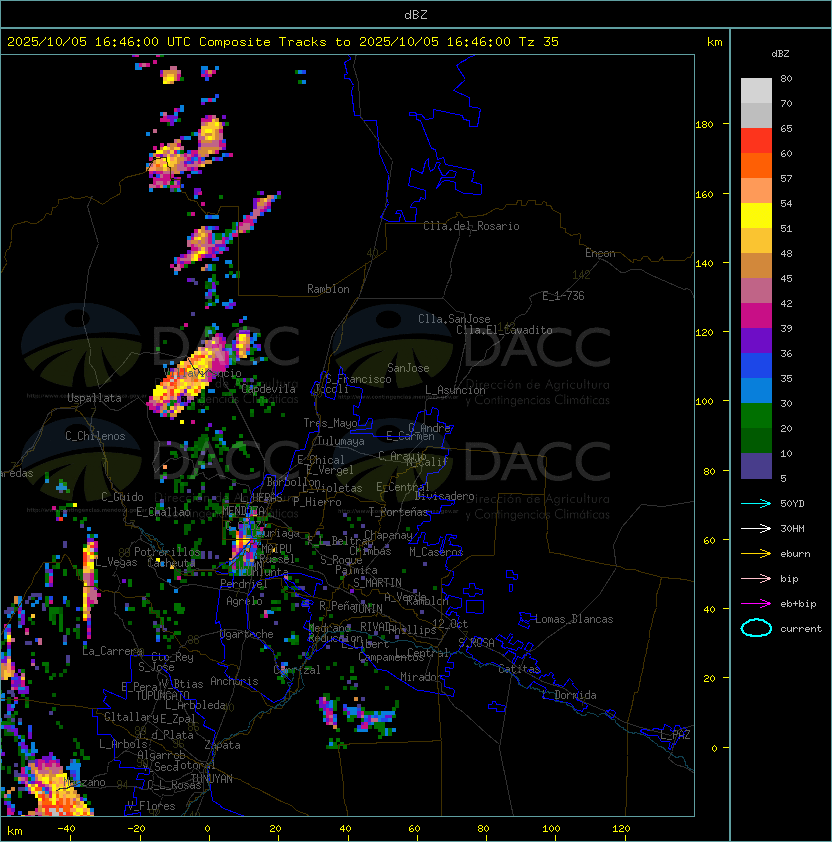Select the light orange 54-57 dBZ swatch
The width and height of the screenshot is (832, 842).
(756, 191)
